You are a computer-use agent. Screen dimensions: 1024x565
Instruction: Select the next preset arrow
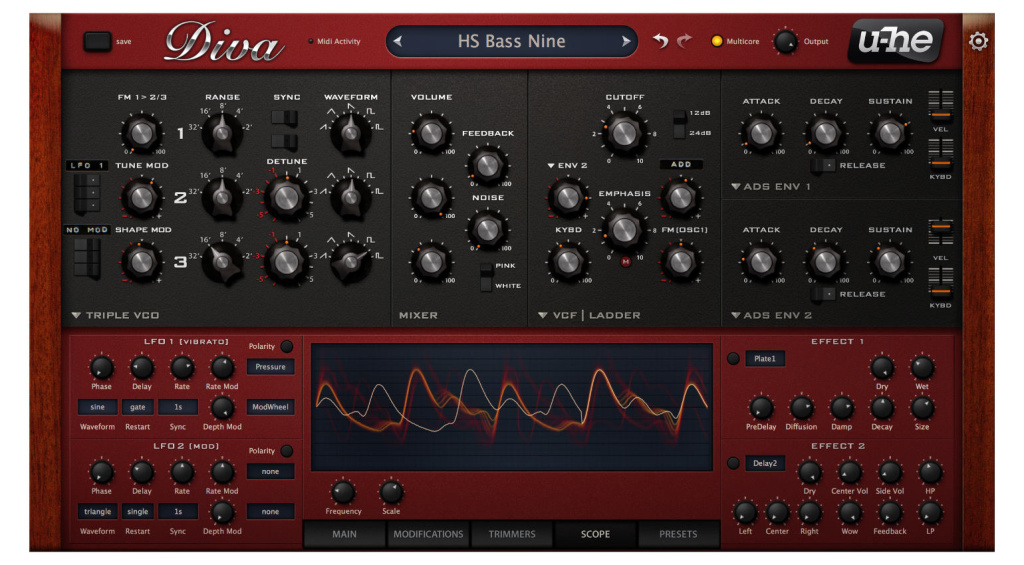(626, 41)
